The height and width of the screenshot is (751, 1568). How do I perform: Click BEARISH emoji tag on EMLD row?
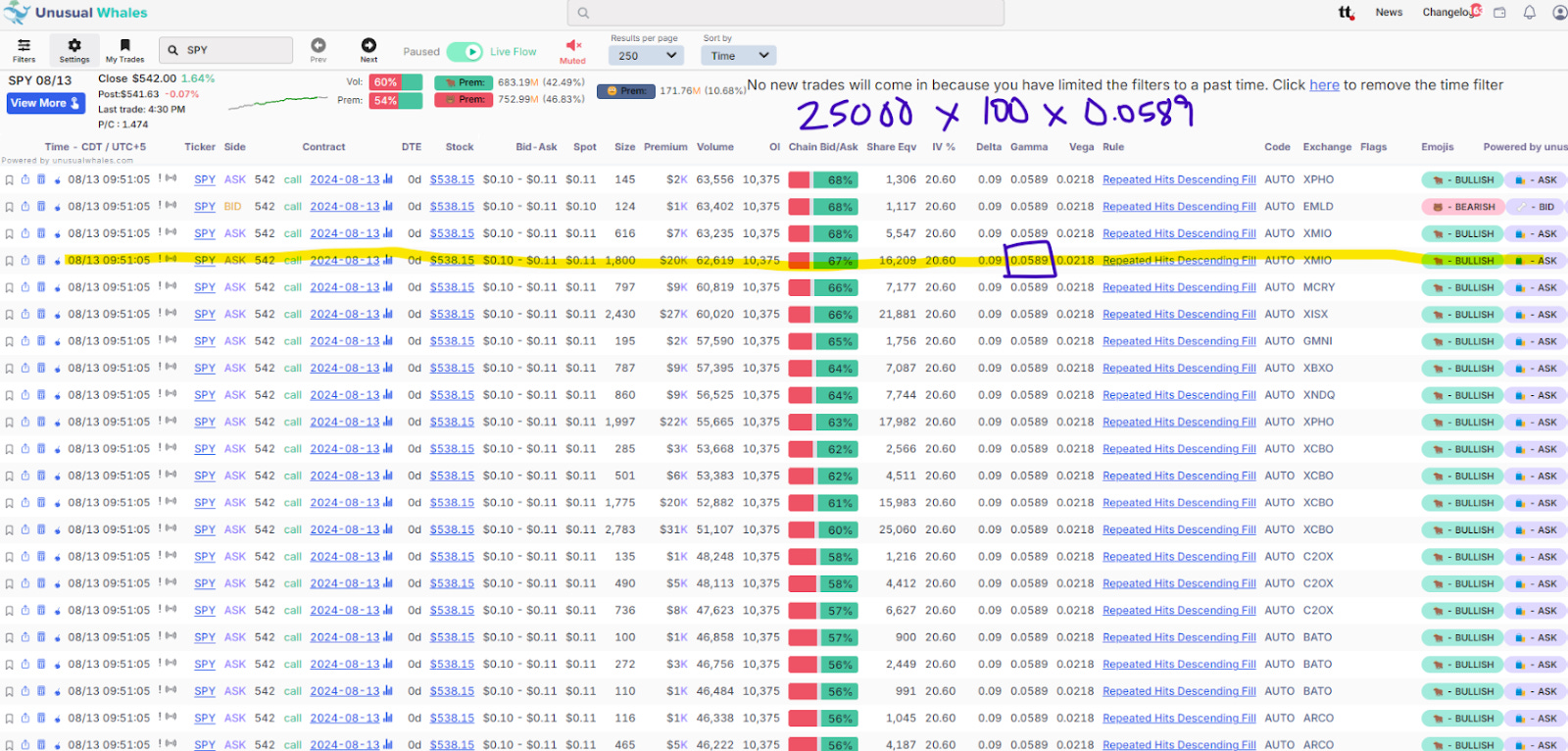1463,207
